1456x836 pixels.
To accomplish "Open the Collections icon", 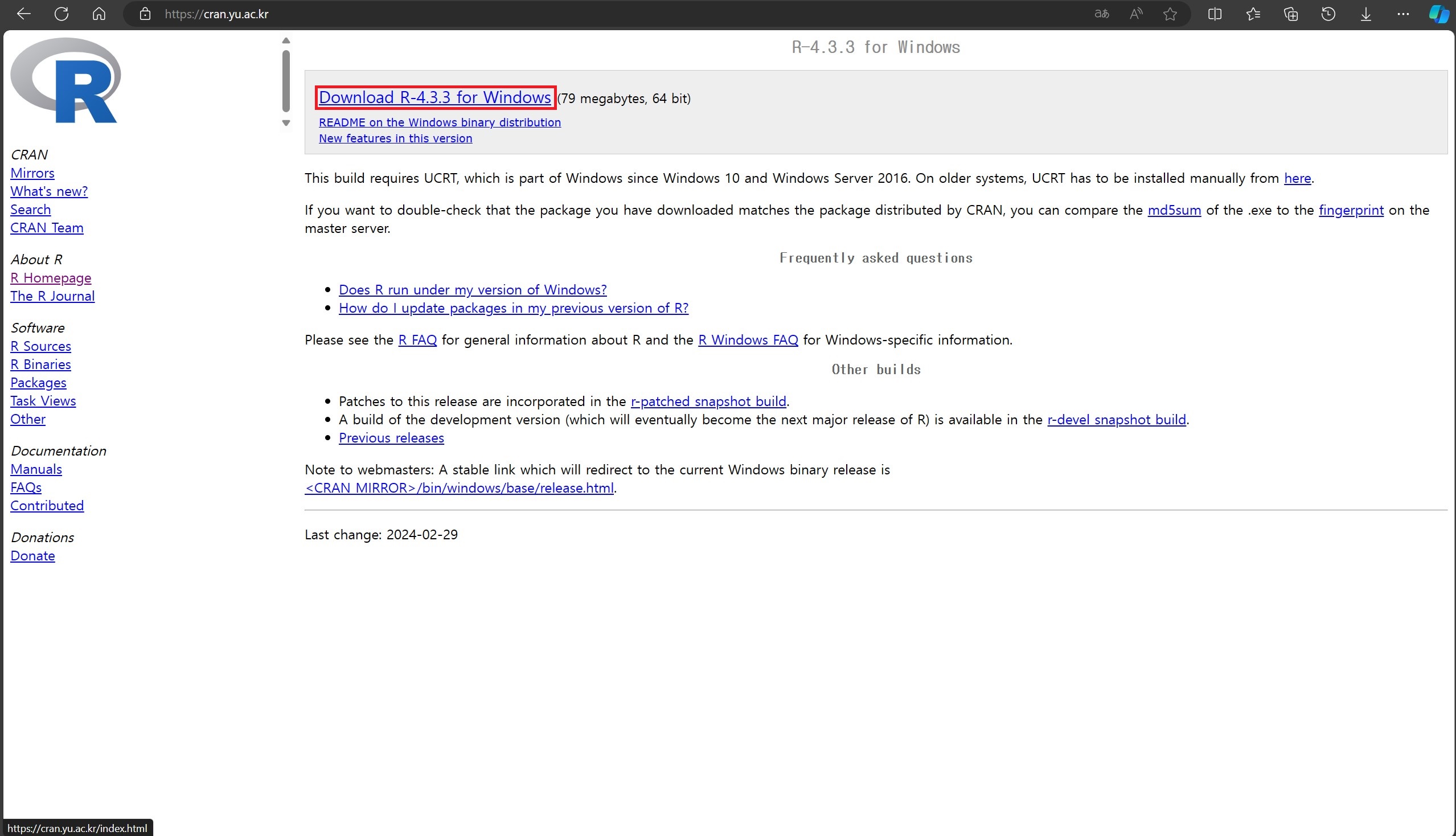I will (x=1291, y=14).
